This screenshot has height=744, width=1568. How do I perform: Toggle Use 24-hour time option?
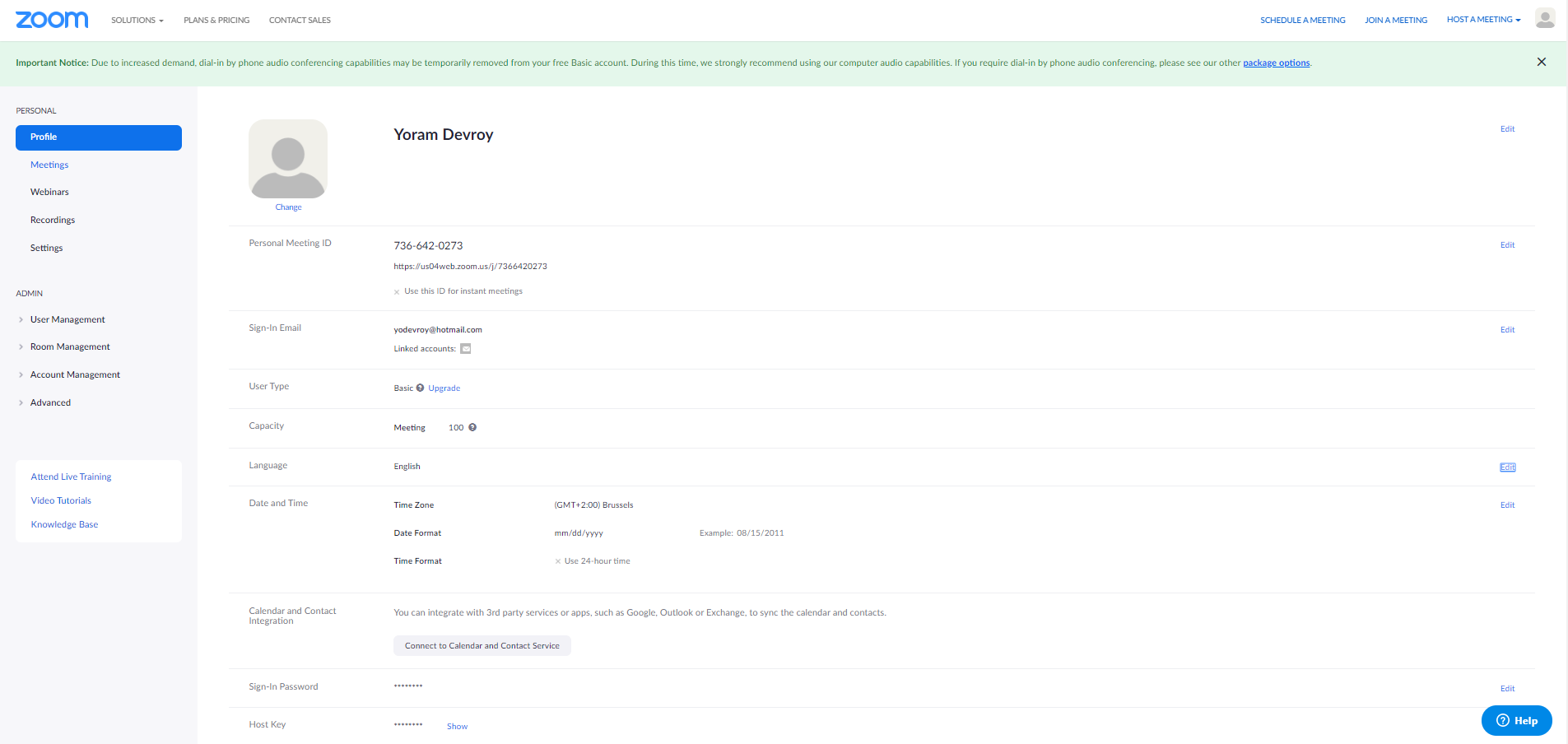click(x=593, y=561)
